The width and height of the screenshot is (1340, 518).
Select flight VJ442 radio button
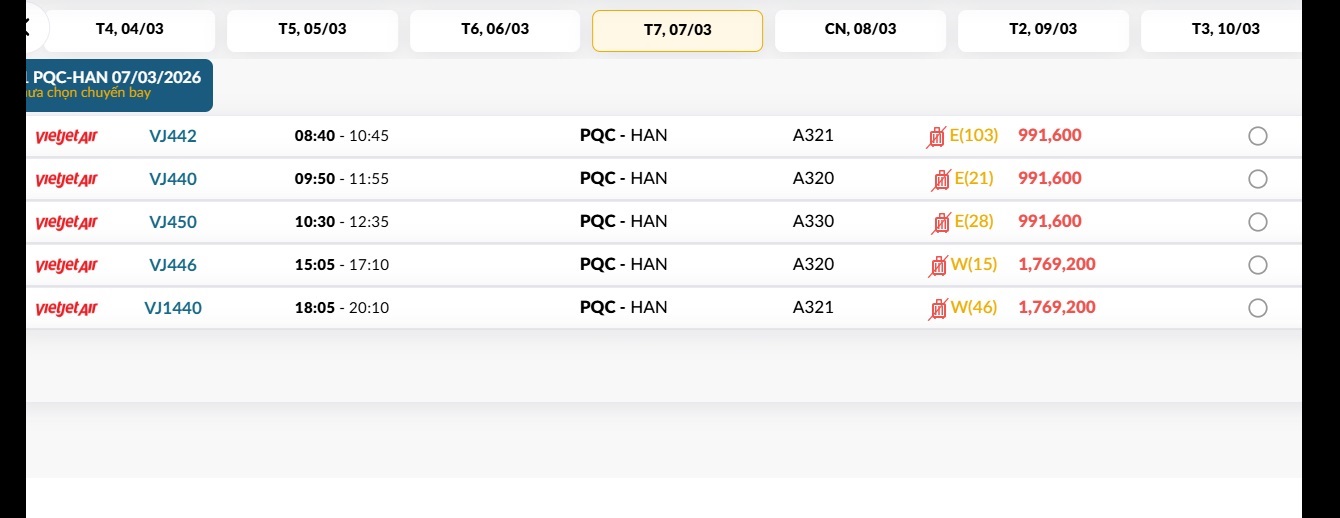click(1258, 137)
